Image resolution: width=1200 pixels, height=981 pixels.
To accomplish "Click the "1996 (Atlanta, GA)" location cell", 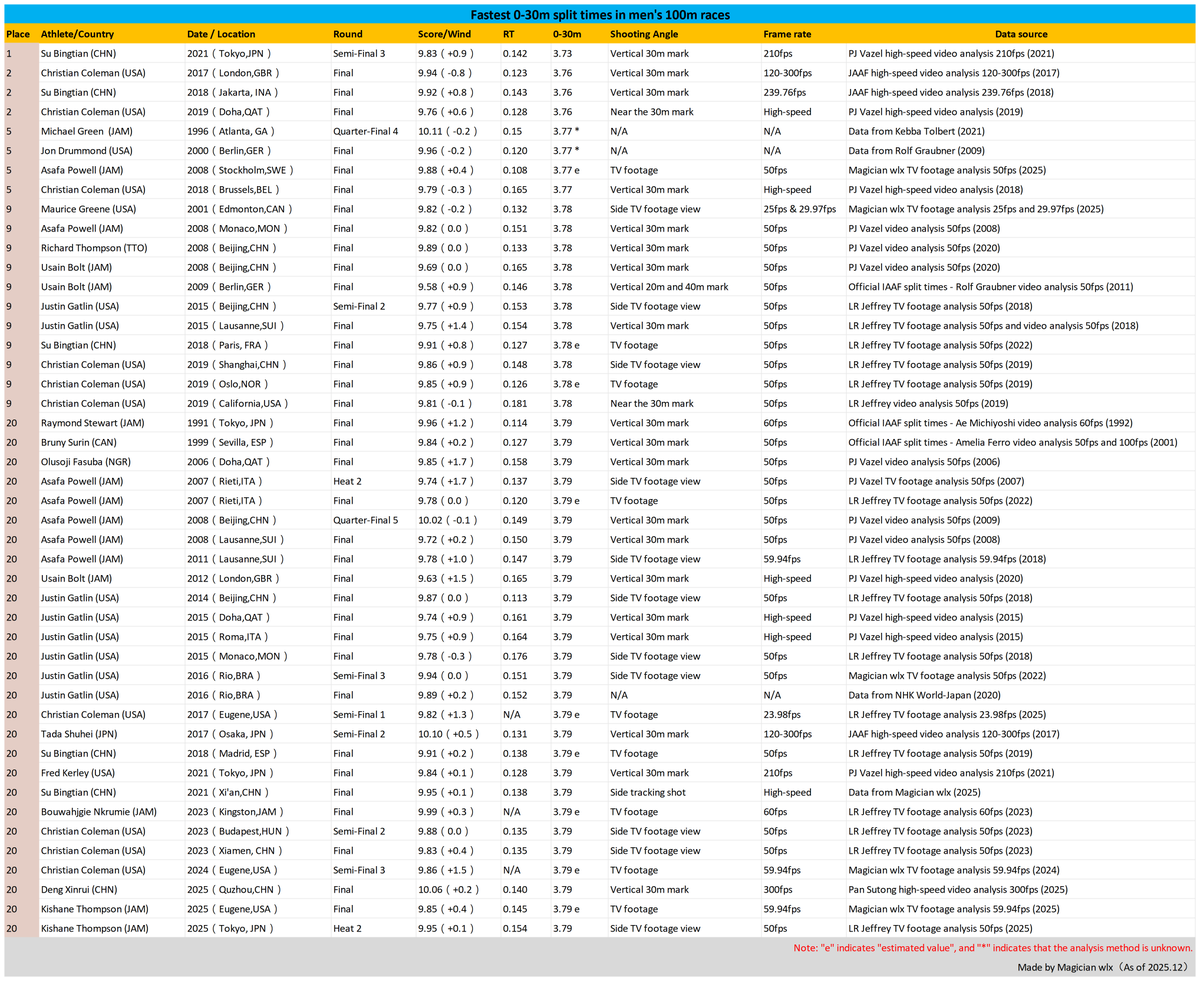I will tap(230, 131).
